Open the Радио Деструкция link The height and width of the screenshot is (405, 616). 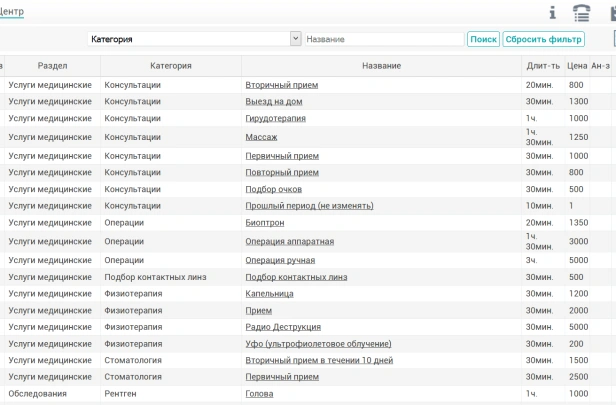(x=283, y=327)
